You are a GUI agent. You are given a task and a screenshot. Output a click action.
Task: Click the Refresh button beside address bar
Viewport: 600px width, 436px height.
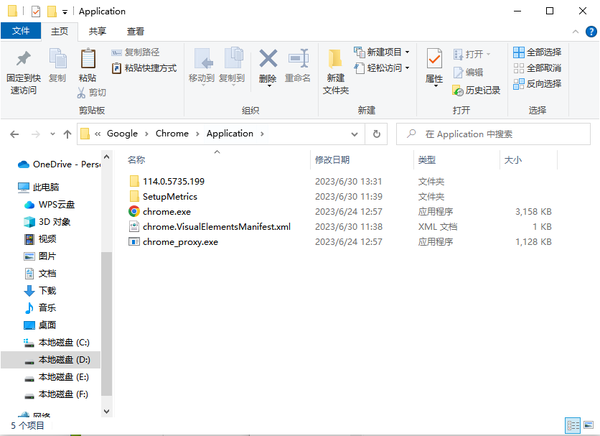377,134
